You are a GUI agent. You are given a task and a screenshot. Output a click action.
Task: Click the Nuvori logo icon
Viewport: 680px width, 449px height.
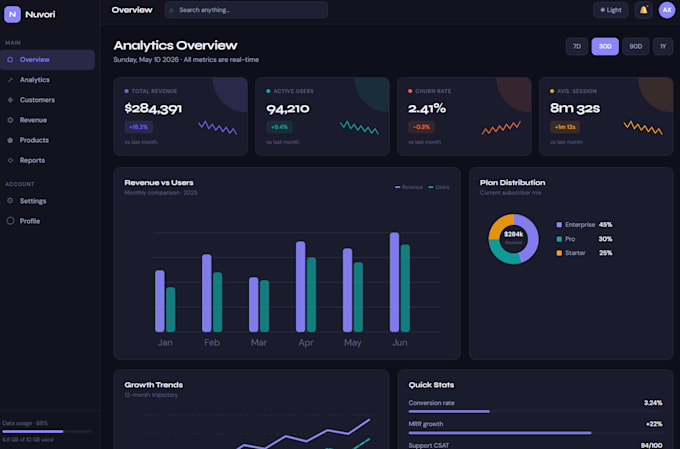[x=12, y=14]
